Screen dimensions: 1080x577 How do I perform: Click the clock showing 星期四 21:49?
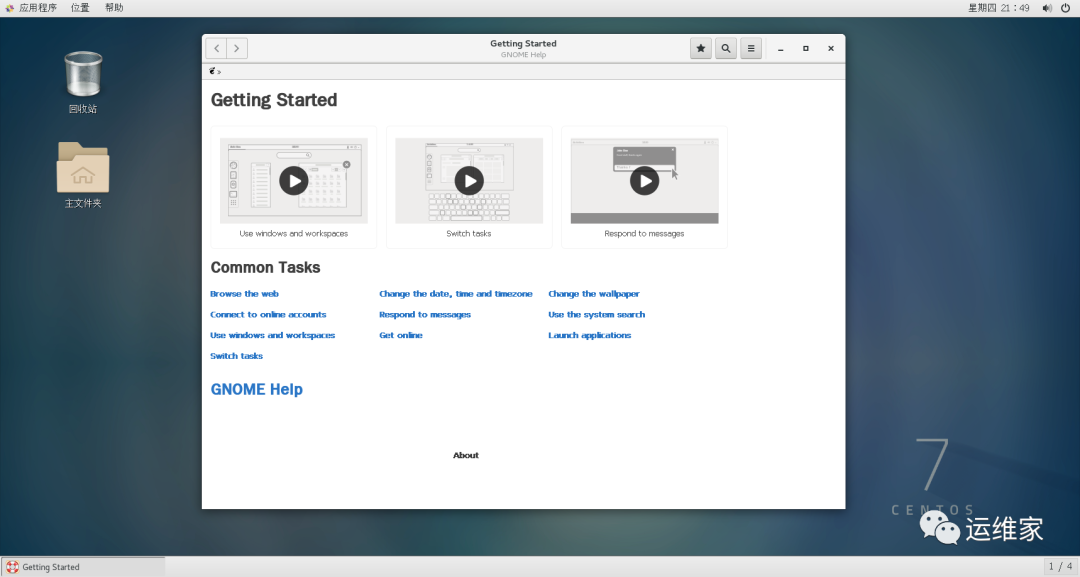coord(999,8)
